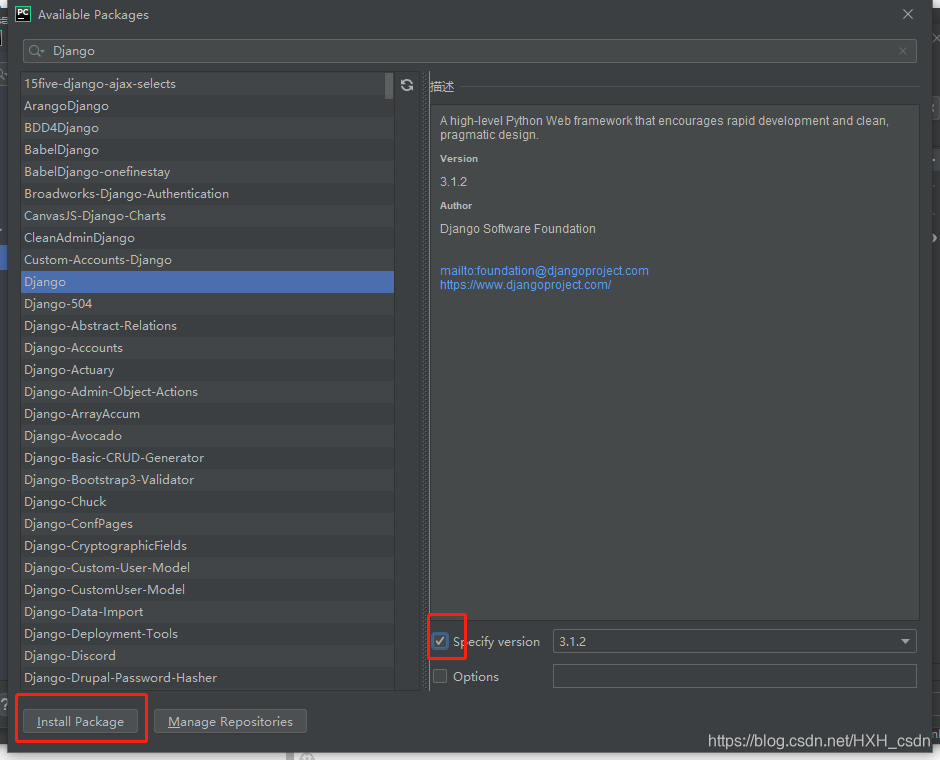The height and width of the screenshot is (760, 940).
Task: Select Django-CustomUser-Model package
Action: click(x=207, y=590)
